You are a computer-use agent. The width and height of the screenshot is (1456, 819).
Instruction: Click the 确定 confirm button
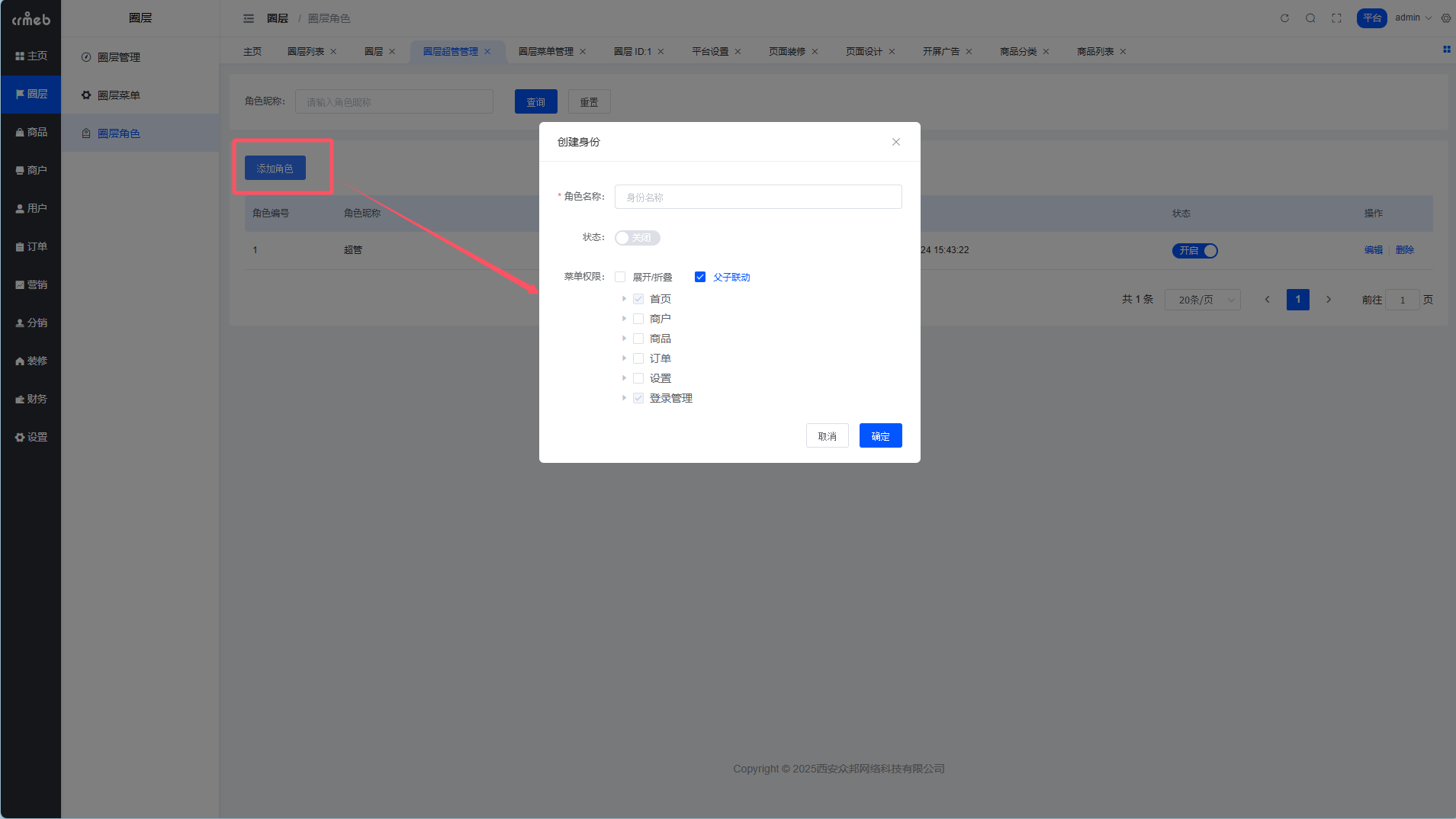(x=880, y=435)
